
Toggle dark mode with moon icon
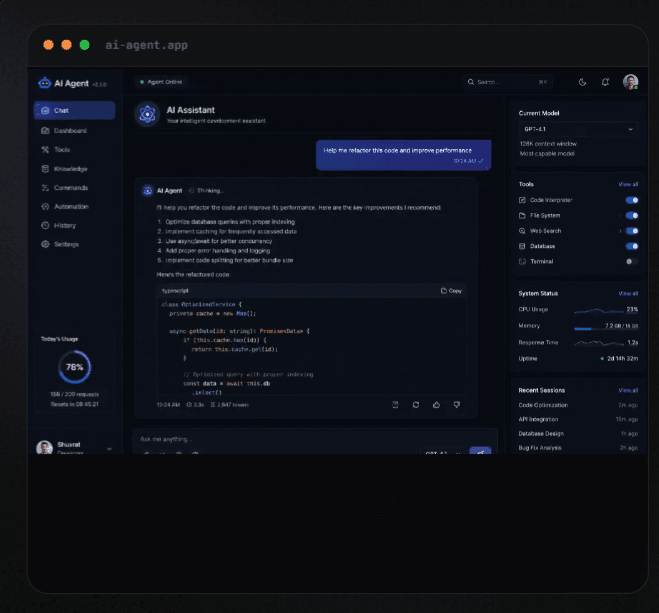582,82
